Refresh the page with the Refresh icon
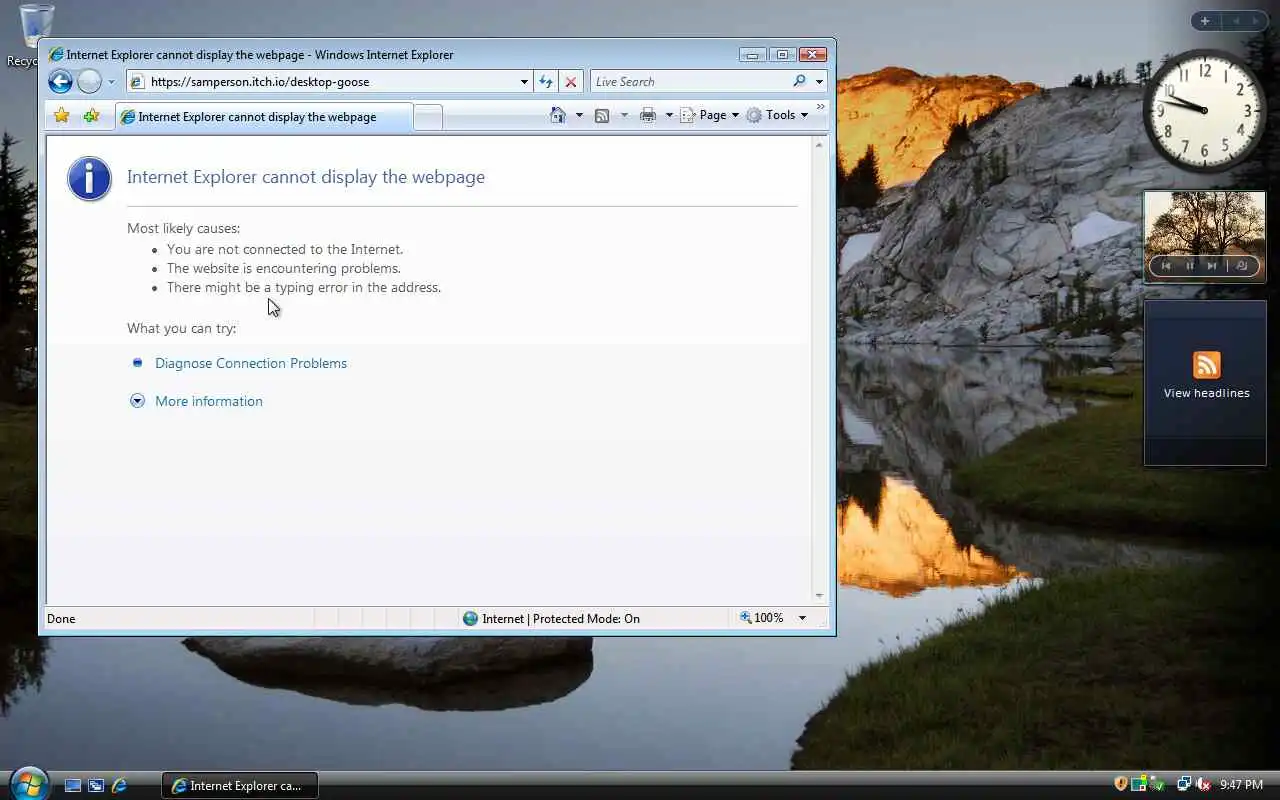1280x800 pixels. [x=546, y=82]
